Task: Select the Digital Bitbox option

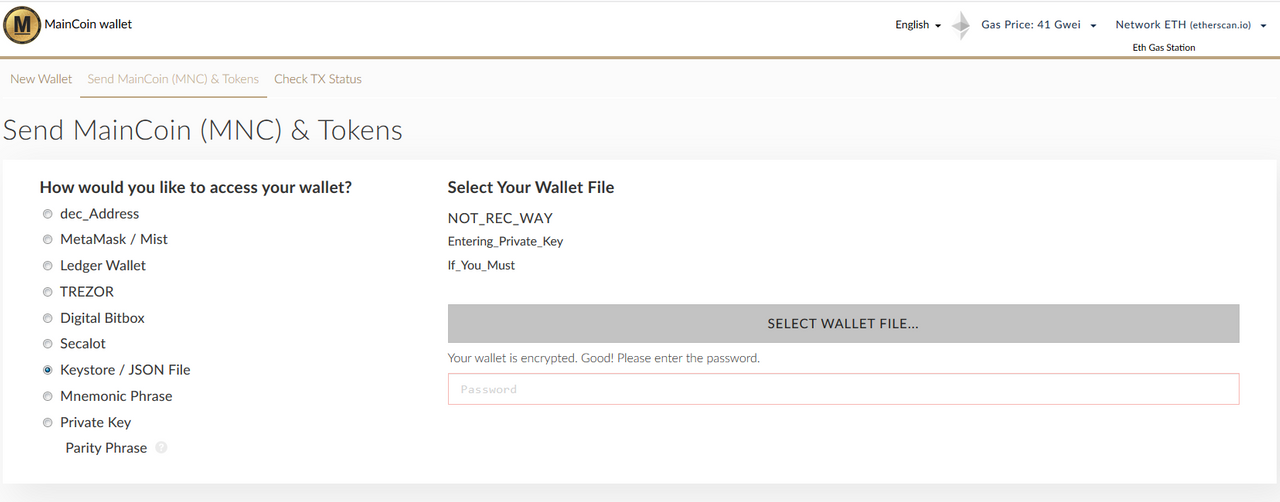Action: (48, 318)
